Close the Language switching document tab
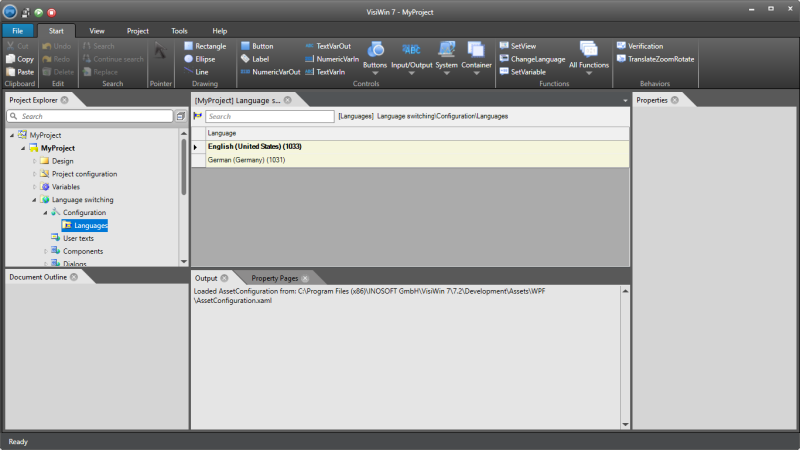This screenshot has height=450, width=800. point(288,100)
